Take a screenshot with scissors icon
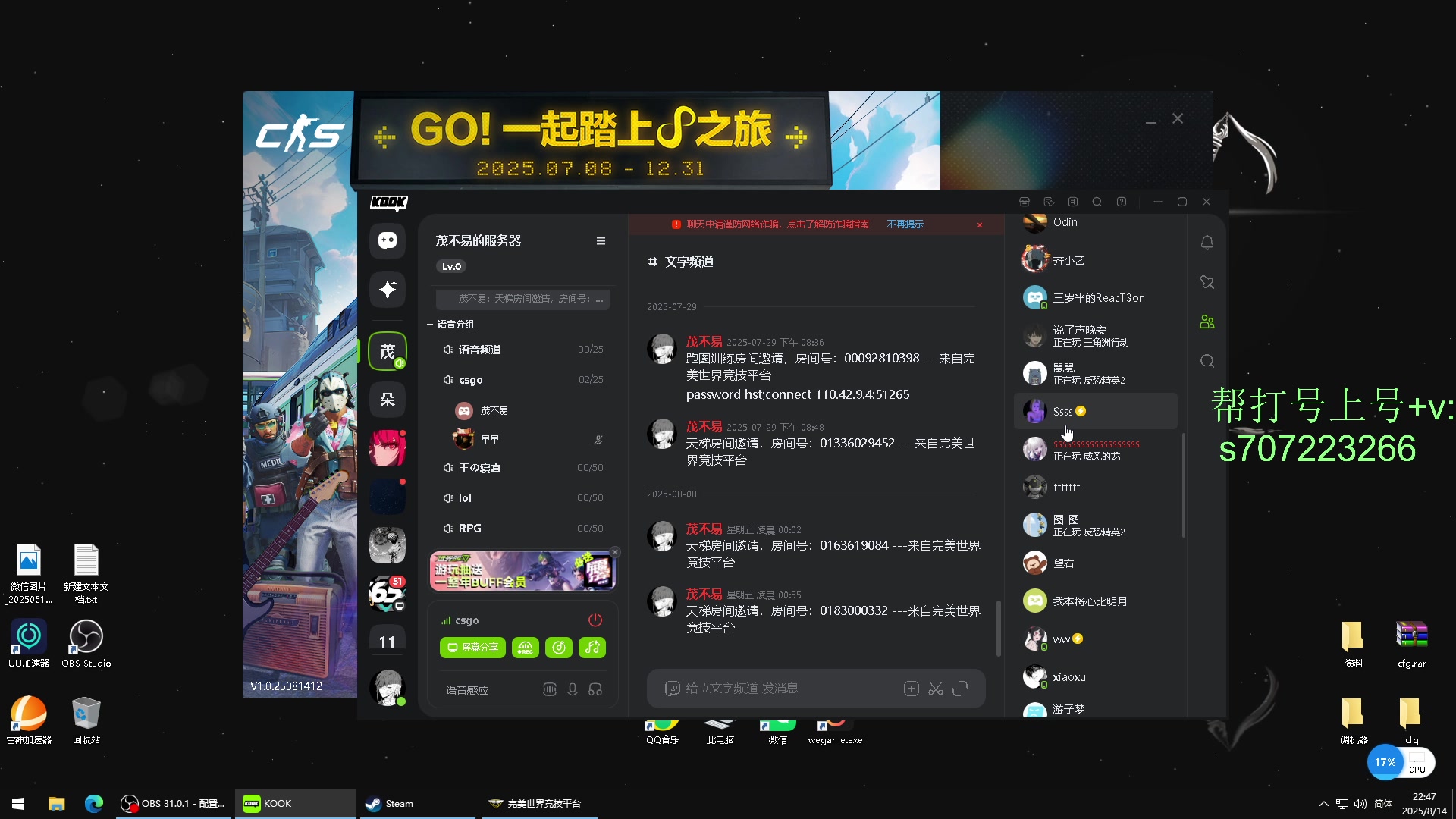The image size is (1456, 819). pyautogui.click(x=936, y=689)
